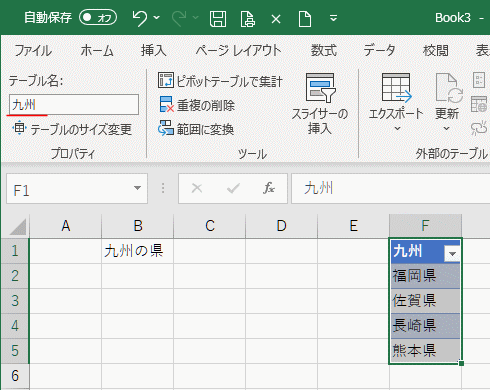Open the エクスポート dropdown
490x390 pixels.
[396, 102]
